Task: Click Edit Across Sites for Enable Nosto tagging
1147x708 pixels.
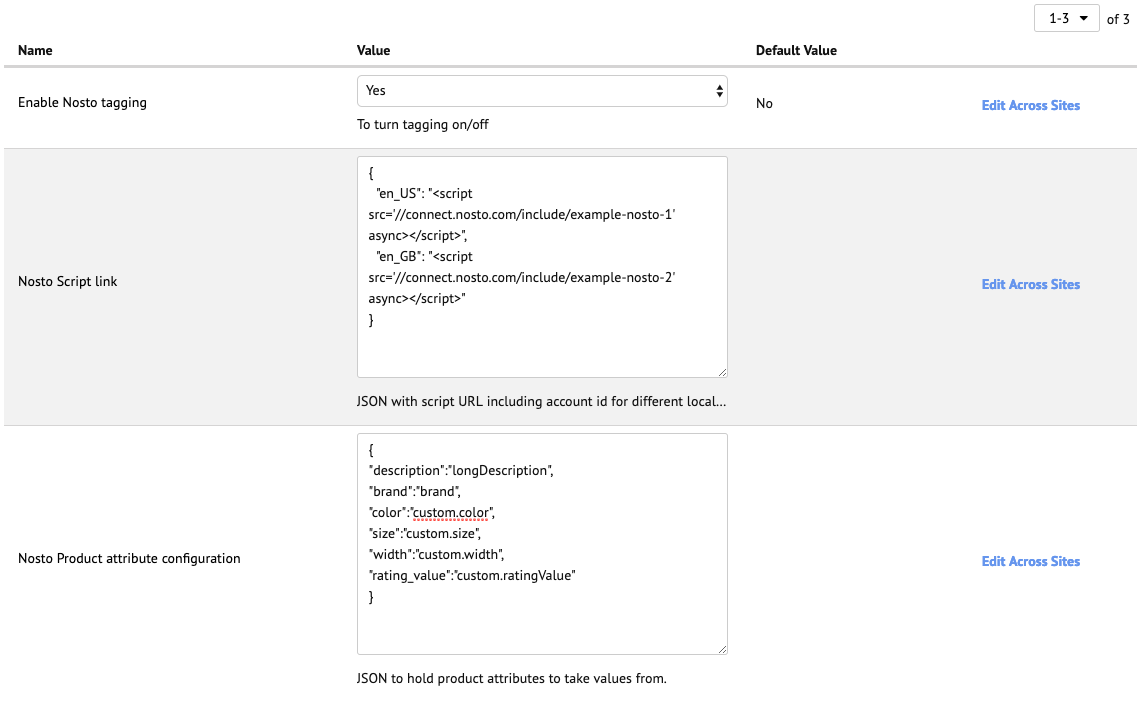Action: pos(1030,105)
